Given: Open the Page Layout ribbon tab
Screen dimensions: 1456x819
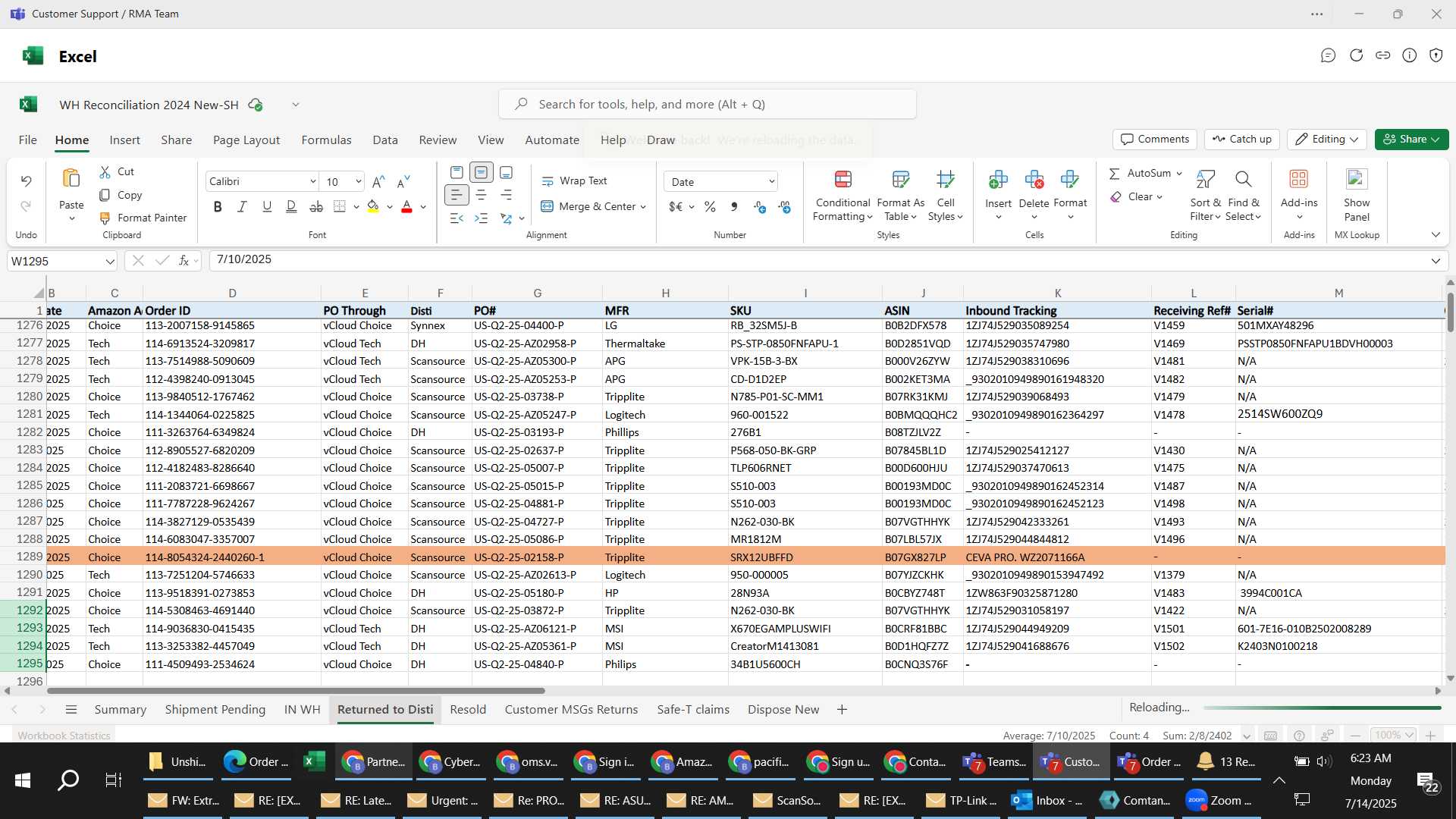Looking at the screenshot, I should coord(246,140).
